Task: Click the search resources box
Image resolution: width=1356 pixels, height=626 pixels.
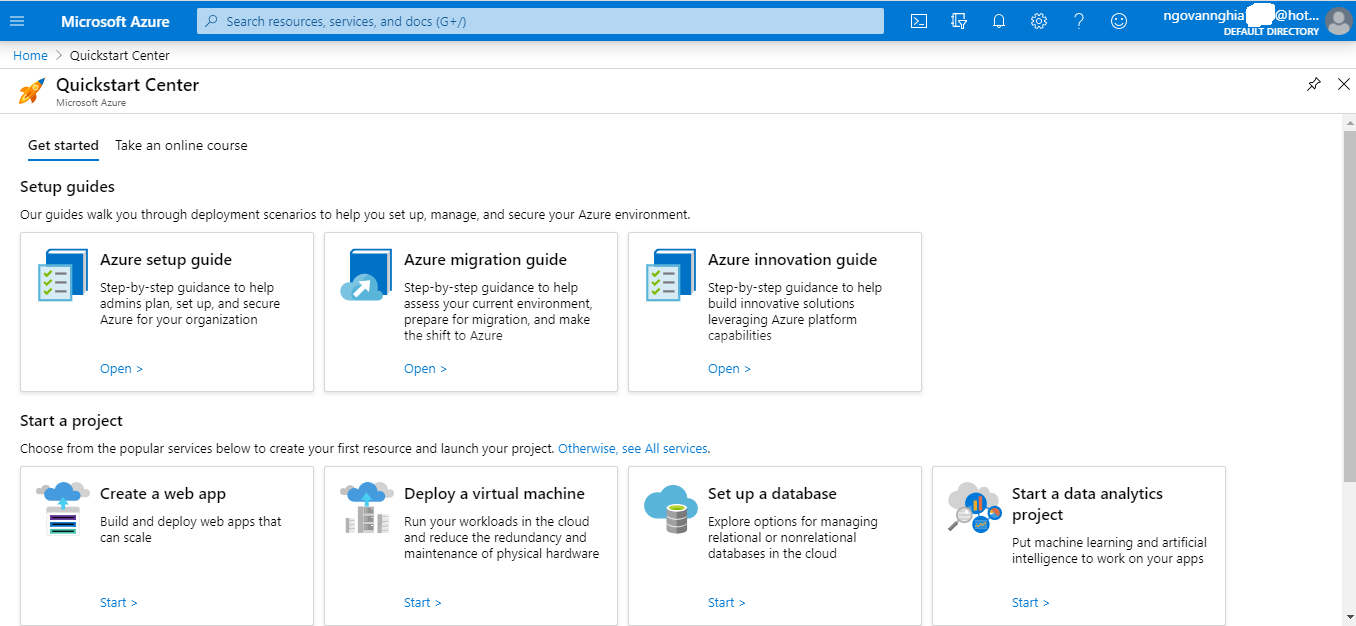Action: (540, 21)
